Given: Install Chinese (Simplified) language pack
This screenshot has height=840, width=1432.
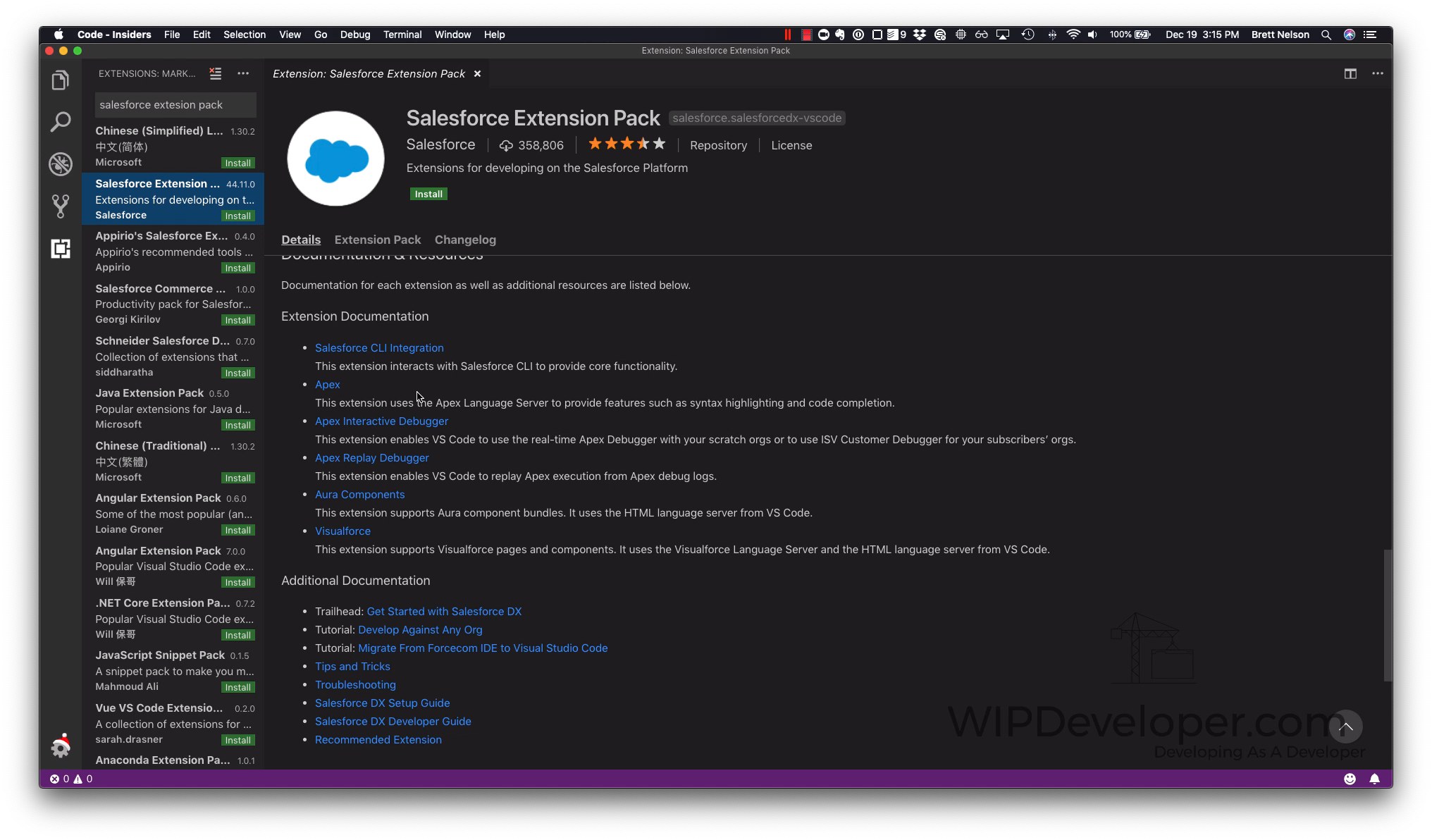Looking at the screenshot, I should click(x=237, y=163).
